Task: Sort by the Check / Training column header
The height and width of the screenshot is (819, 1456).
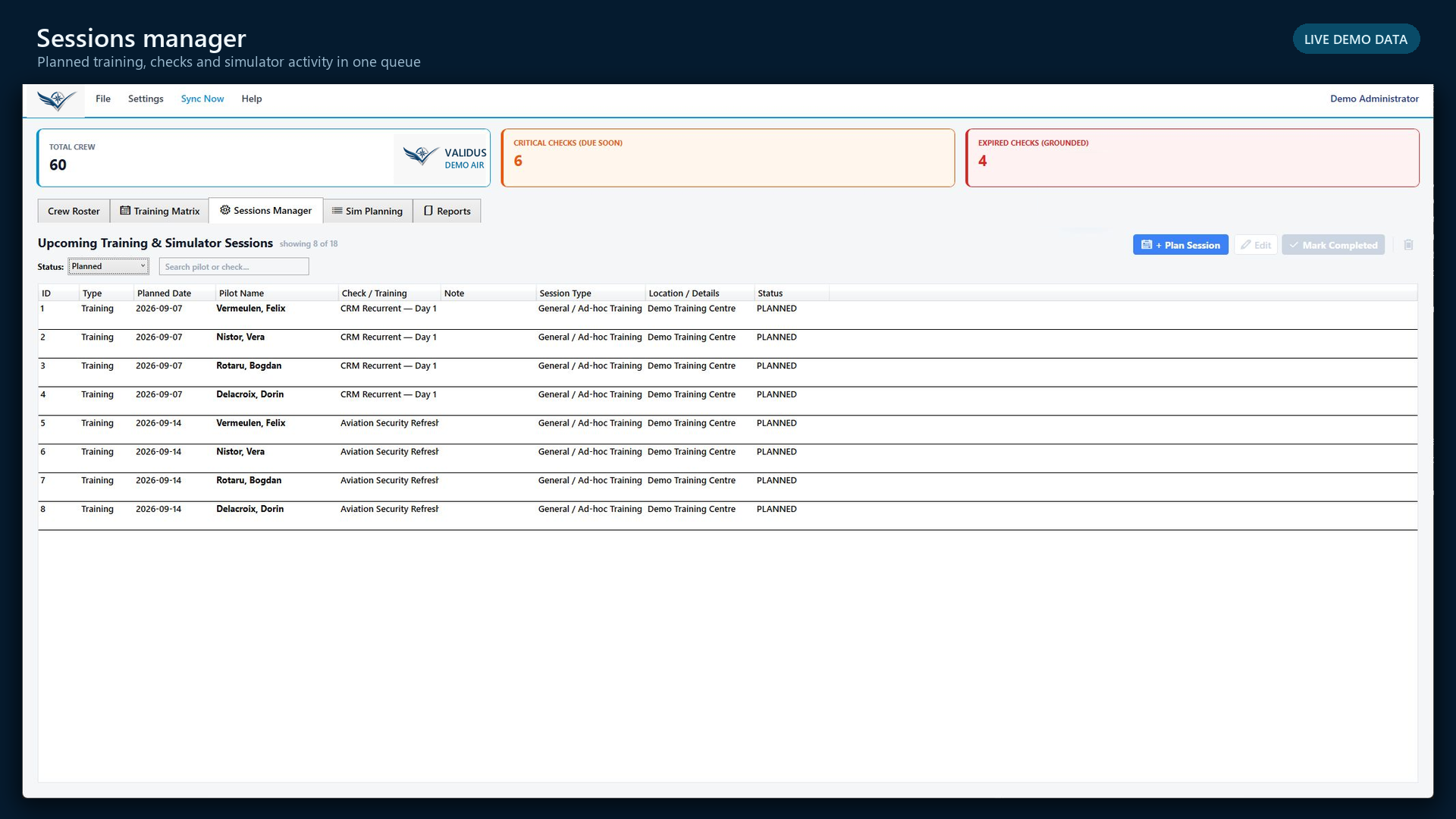Action: [389, 293]
